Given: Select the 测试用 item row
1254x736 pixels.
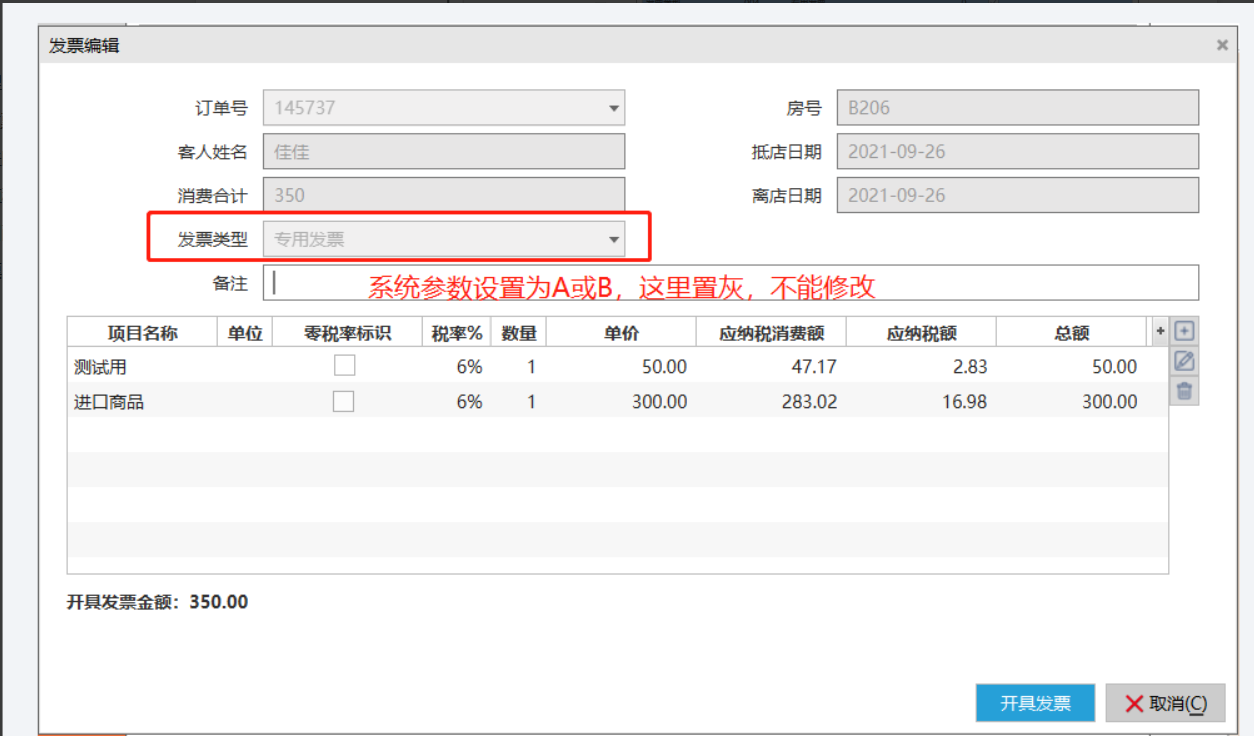Looking at the screenshot, I should (x=100, y=367).
